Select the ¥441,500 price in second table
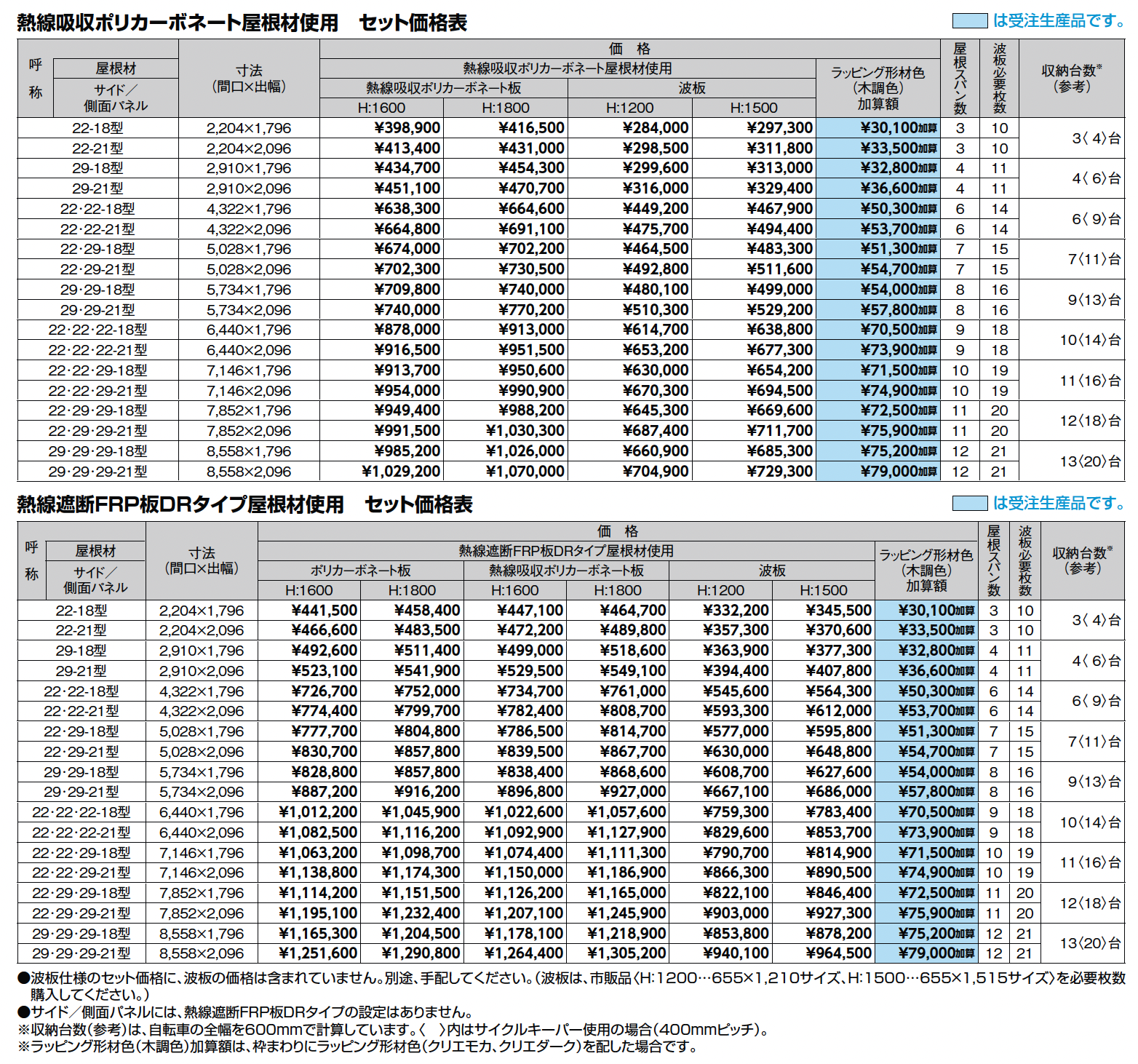This screenshot has height=1064, width=1138. pyautogui.click(x=325, y=611)
